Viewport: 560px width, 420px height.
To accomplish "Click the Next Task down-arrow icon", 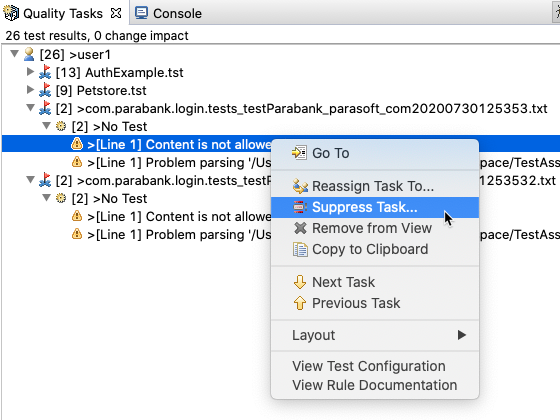I will pos(300,282).
